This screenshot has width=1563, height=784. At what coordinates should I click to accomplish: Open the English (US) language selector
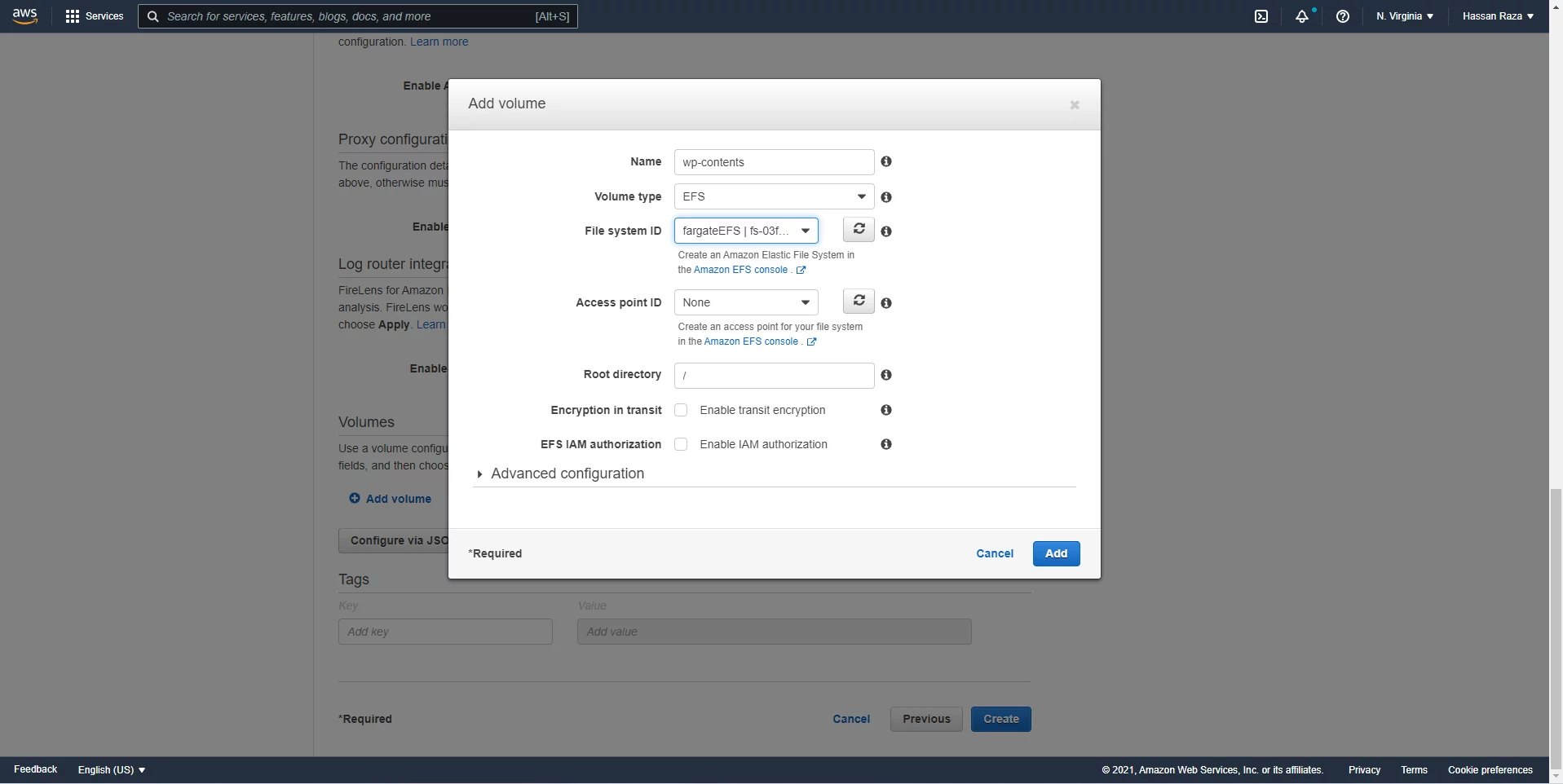click(112, 770)
